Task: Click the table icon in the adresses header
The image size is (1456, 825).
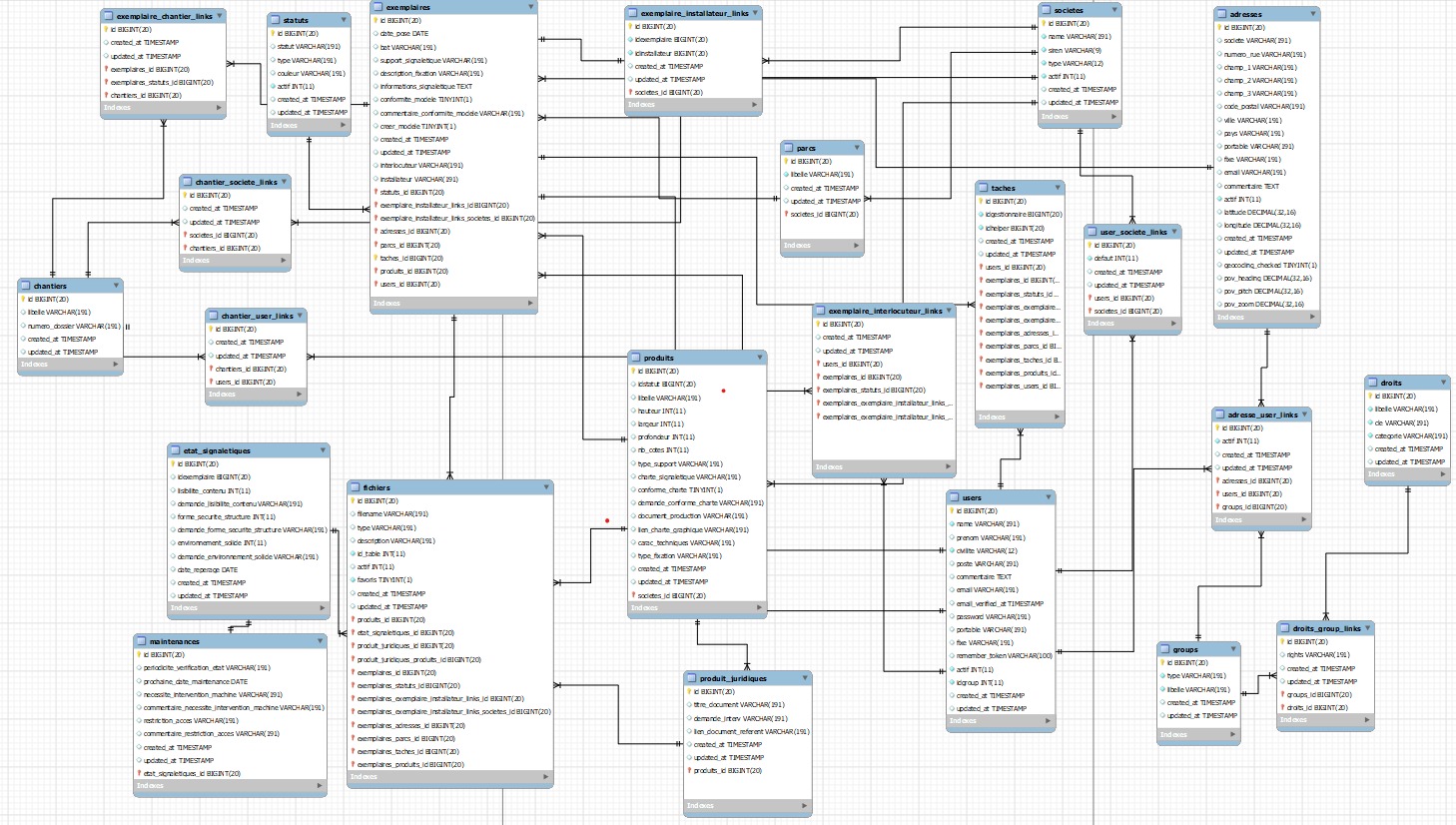Action: [1222, 15]
